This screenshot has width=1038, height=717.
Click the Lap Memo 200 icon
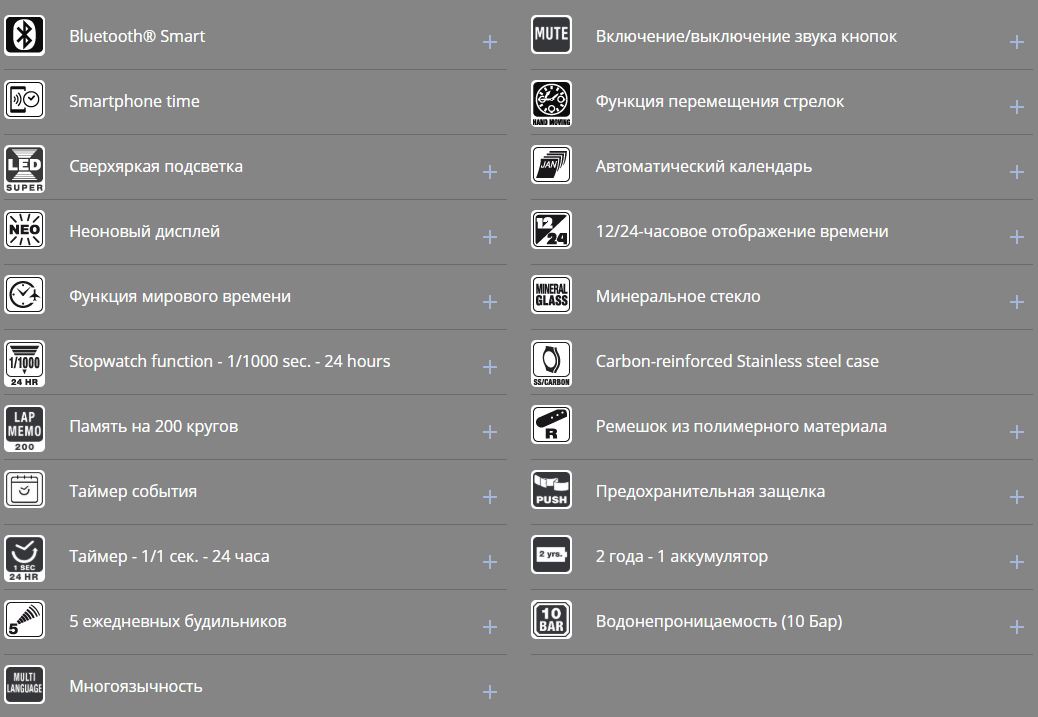point(25,428)
